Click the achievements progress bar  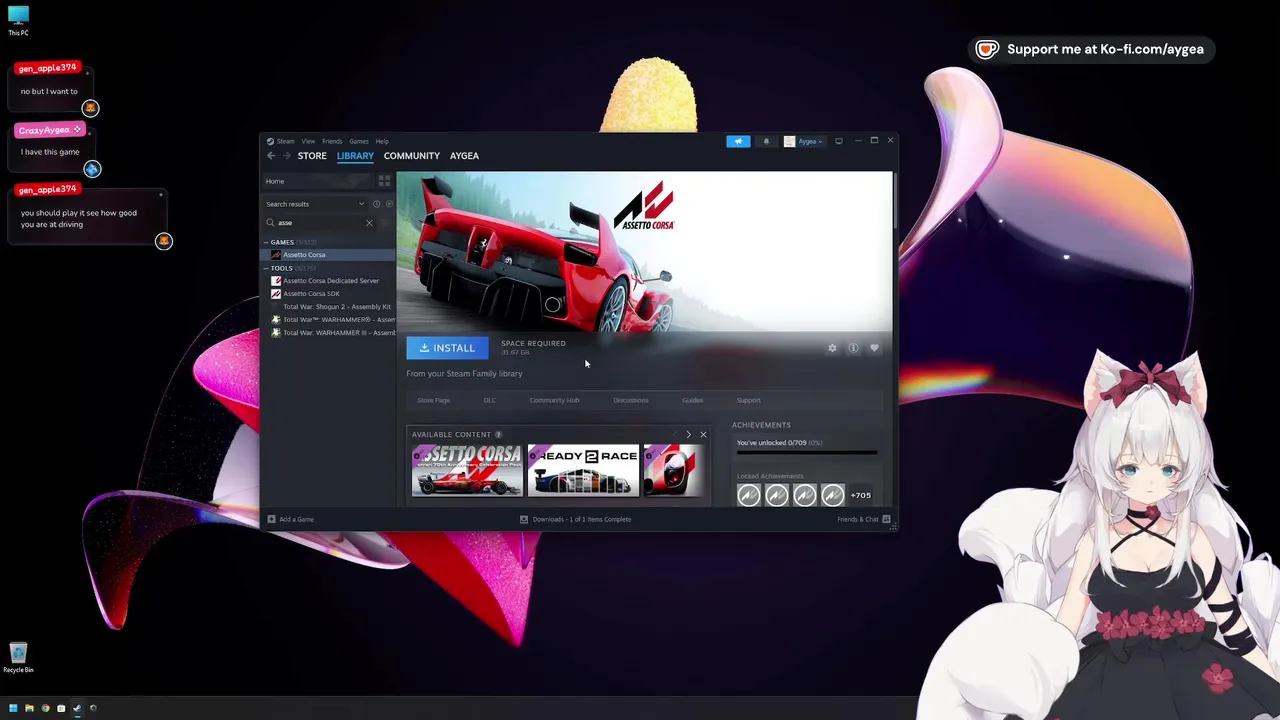click(807, 453)
